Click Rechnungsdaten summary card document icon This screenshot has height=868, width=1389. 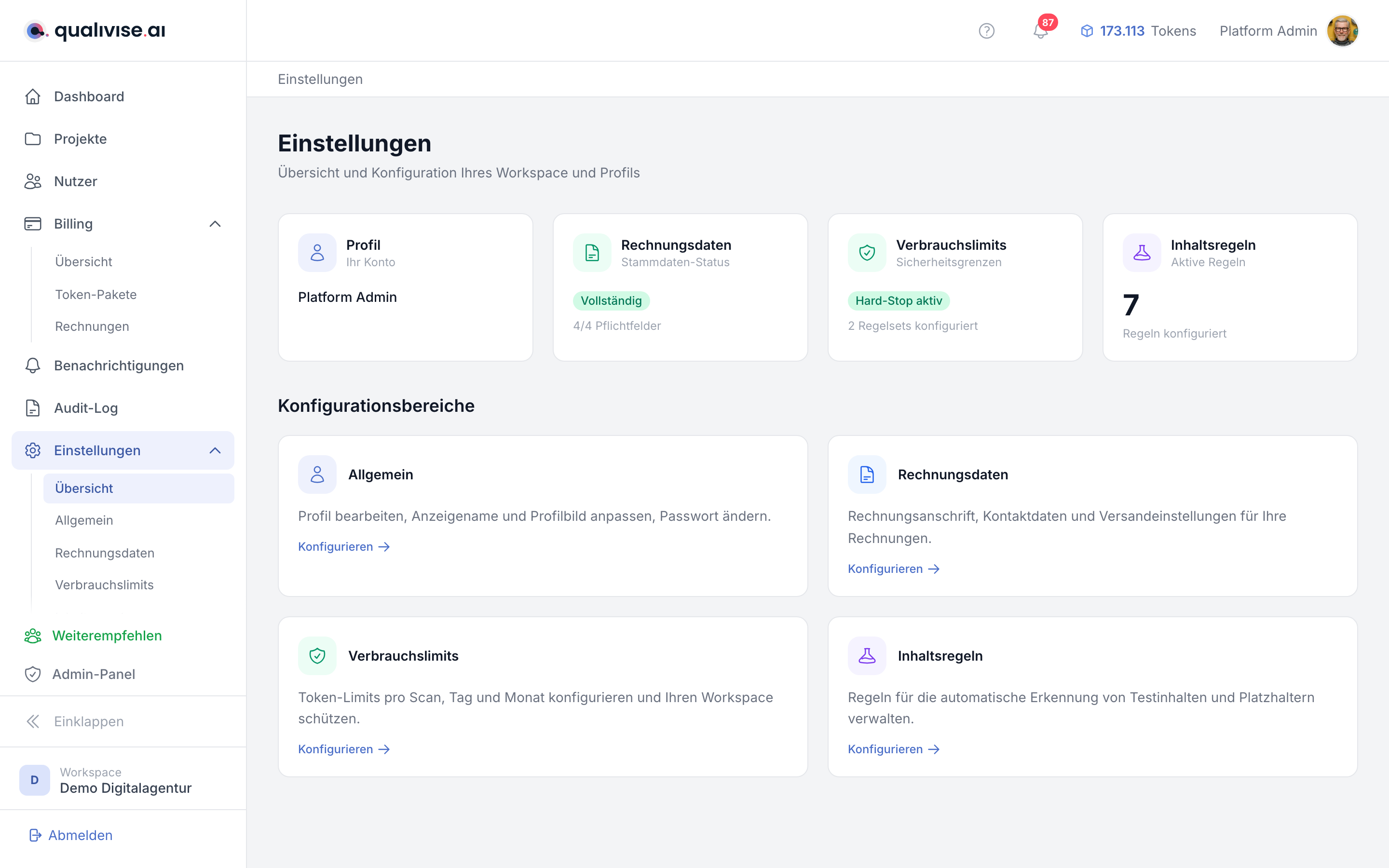click(592, 253)
